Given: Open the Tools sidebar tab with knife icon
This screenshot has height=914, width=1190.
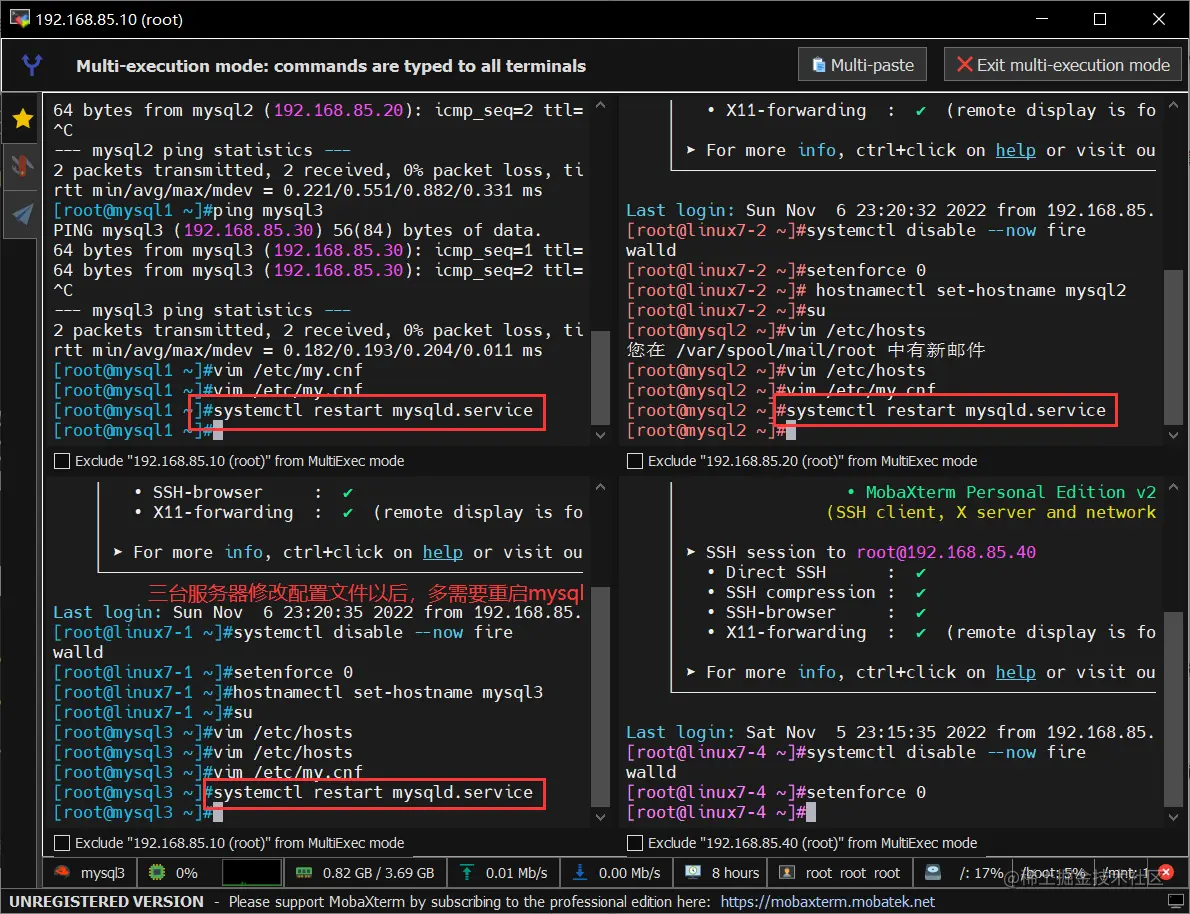Looking at the screenshot, I should [x=23, y=165].
